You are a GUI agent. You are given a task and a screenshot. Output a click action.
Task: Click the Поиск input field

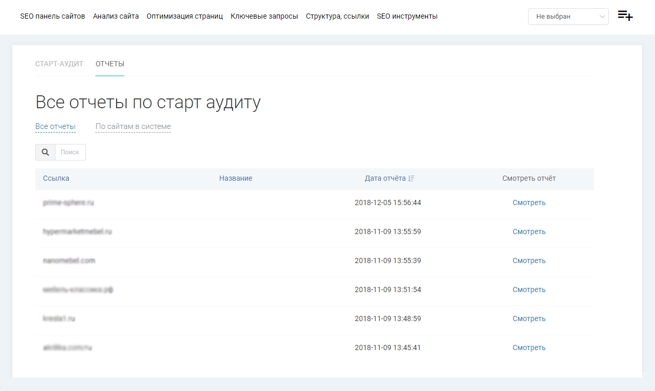click(70, 152)
